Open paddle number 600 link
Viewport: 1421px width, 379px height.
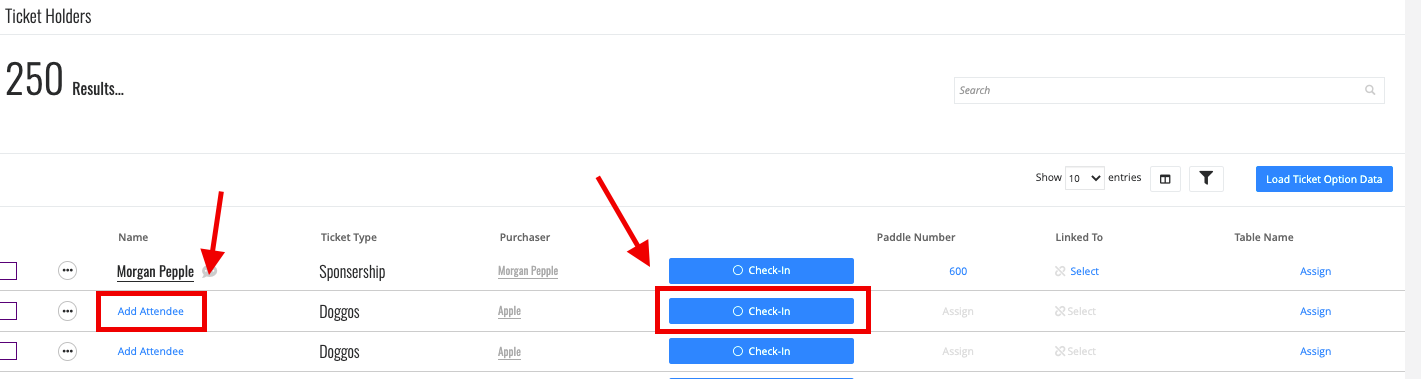click(x=958, y=271)
